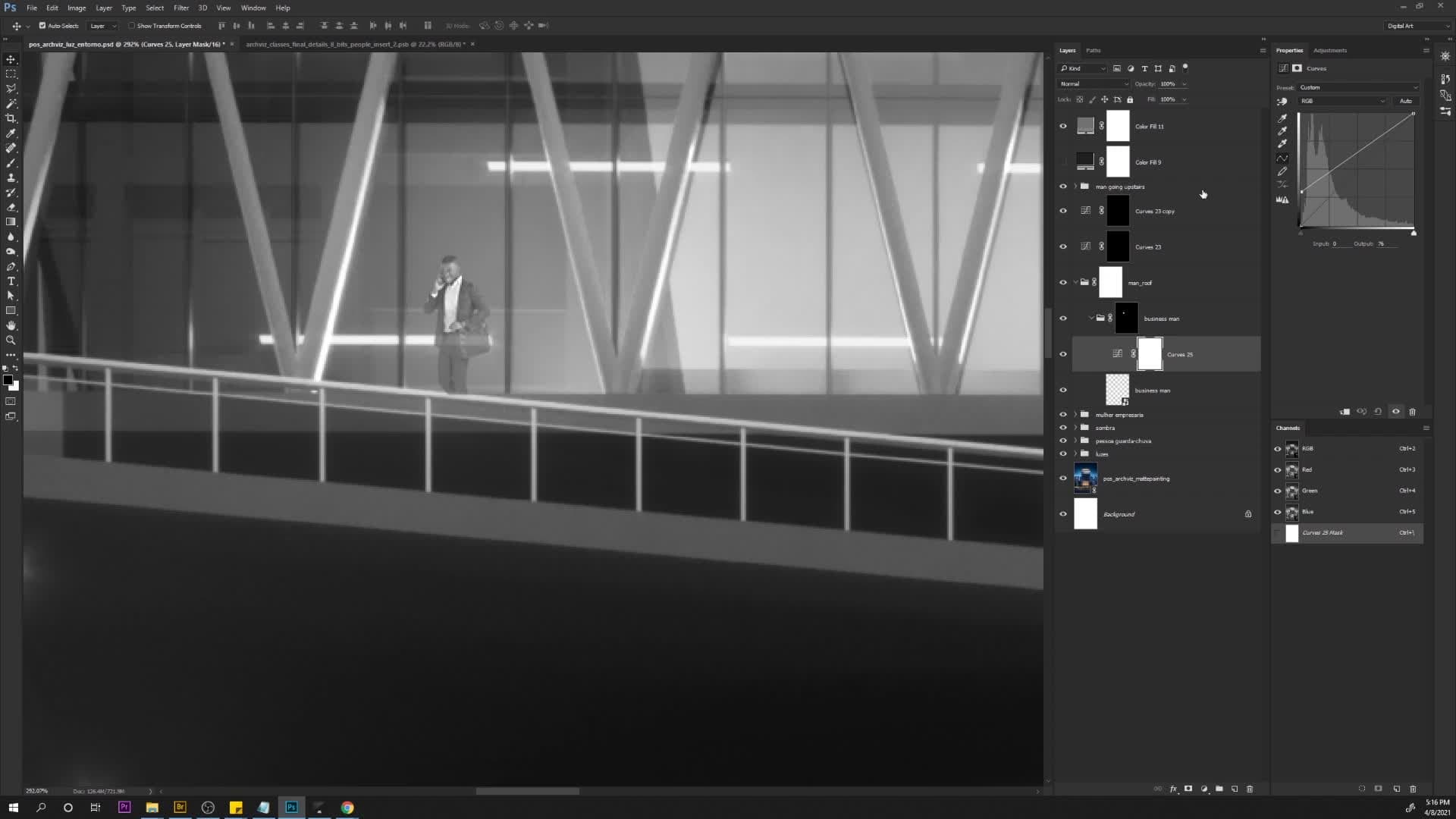This screenshot has width=1456, height=819.
Task: Open the blend mode Normal dropdown
Action: pyautogui.click(x=1094, y=84)
